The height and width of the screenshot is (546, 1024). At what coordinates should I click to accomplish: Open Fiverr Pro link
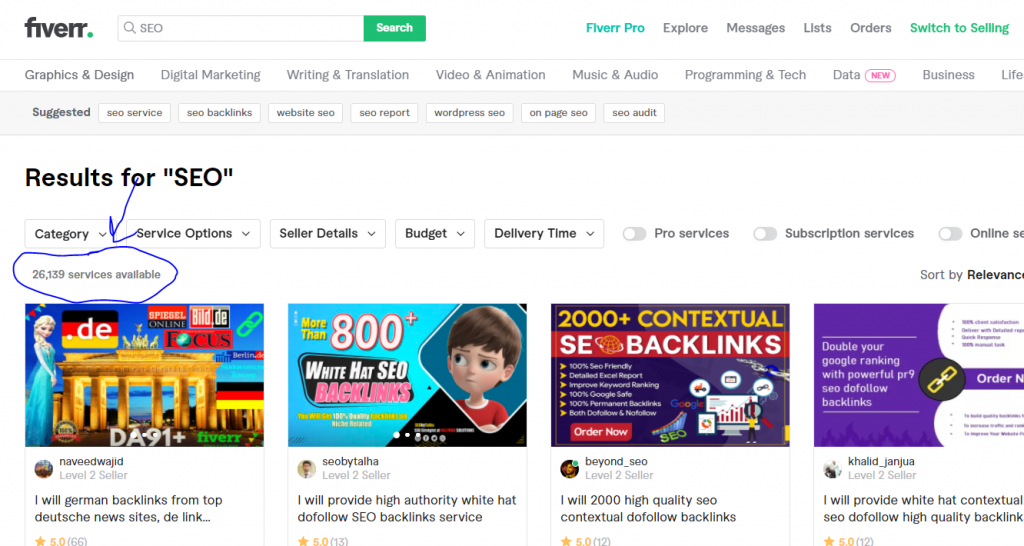615,28
